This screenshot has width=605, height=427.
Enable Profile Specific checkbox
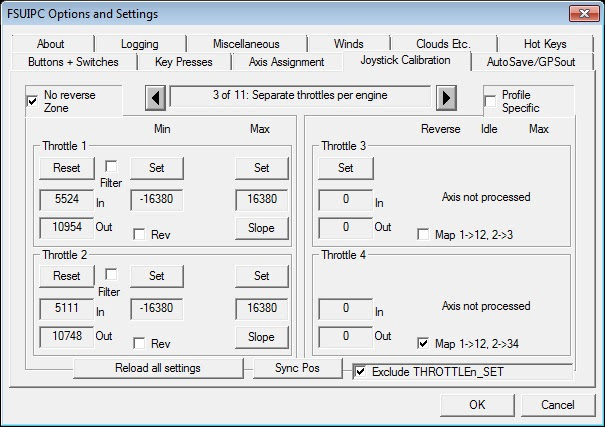pos(490,101)
